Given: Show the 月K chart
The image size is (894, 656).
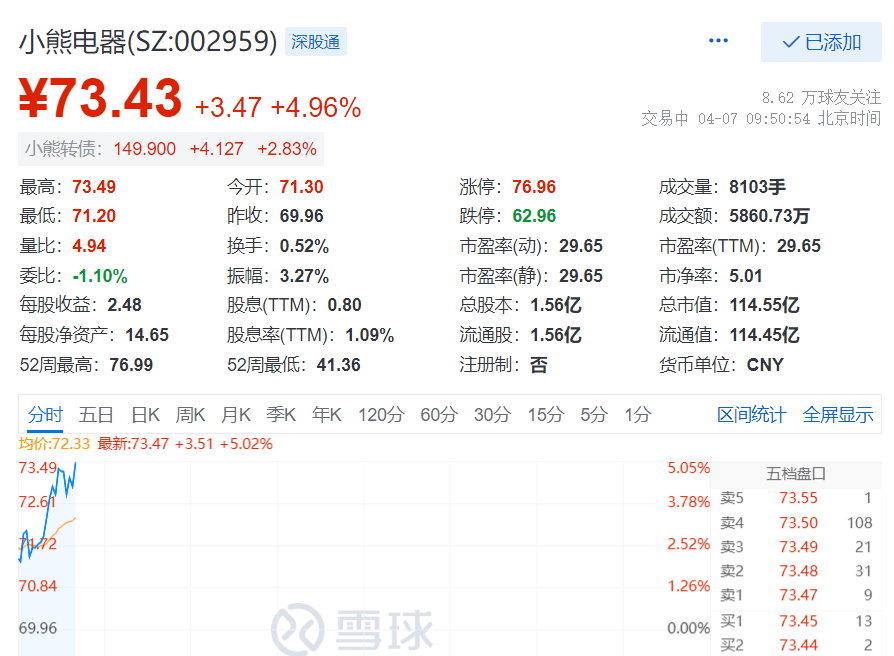Looking at the screenshot, I should pos(236,414).
